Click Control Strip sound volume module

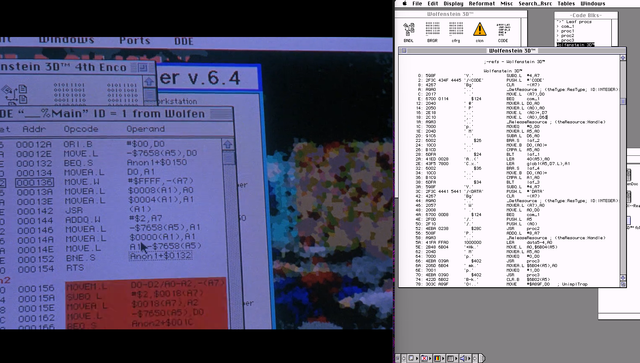point(464,359)
